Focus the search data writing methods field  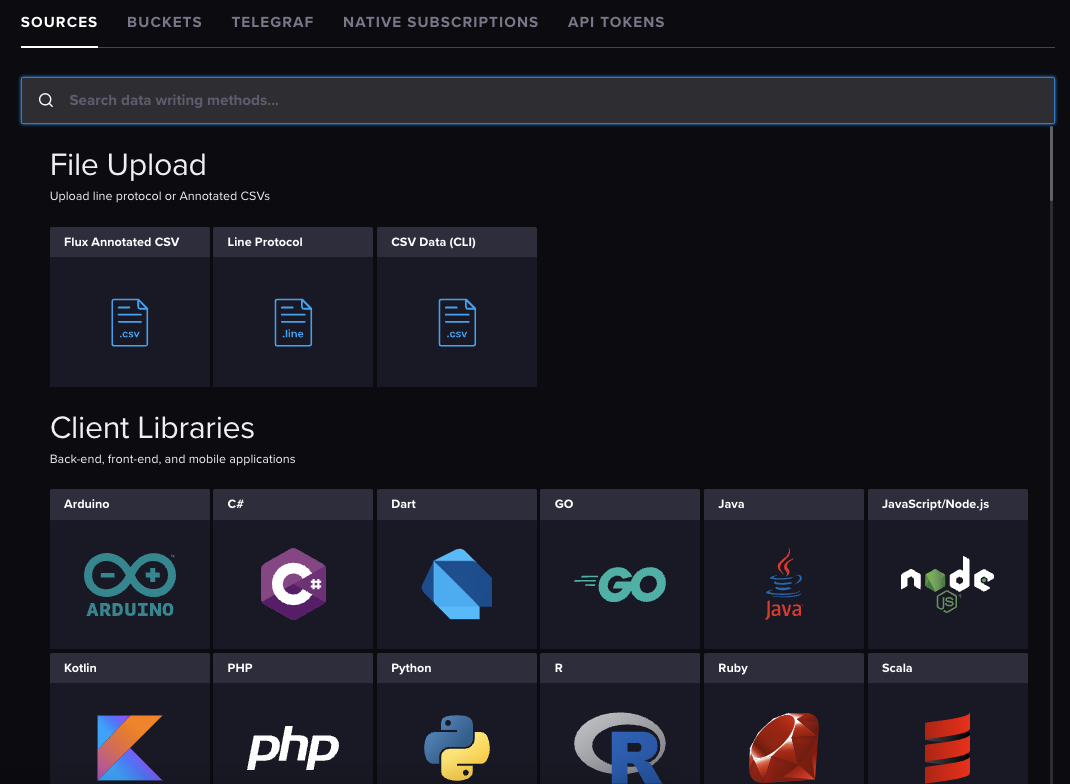538,100
